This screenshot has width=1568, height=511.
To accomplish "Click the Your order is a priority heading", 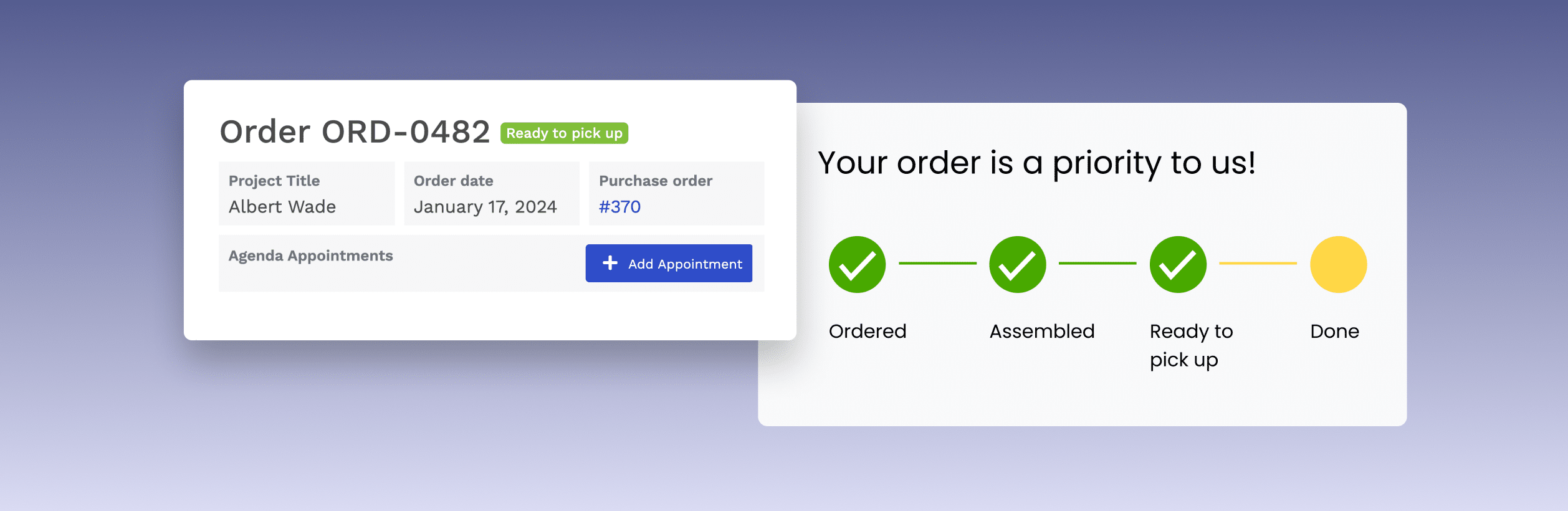I will click(1036, 163).
